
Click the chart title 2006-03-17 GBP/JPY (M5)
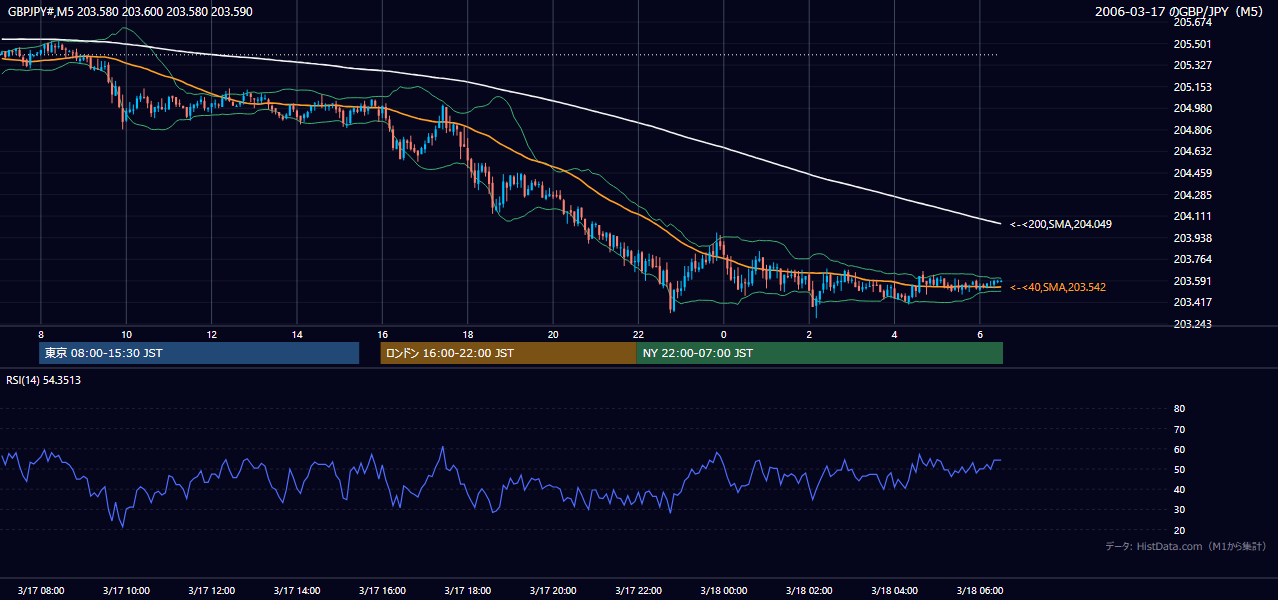click(x=1180, y=12)
